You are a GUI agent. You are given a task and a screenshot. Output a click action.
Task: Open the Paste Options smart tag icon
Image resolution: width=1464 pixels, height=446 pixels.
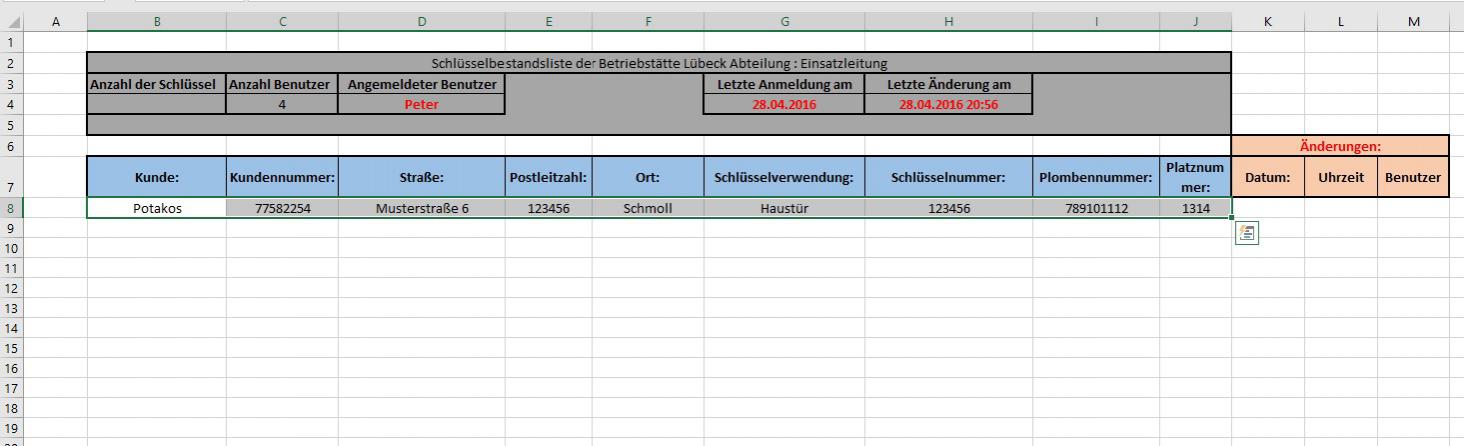[1247, 233]
